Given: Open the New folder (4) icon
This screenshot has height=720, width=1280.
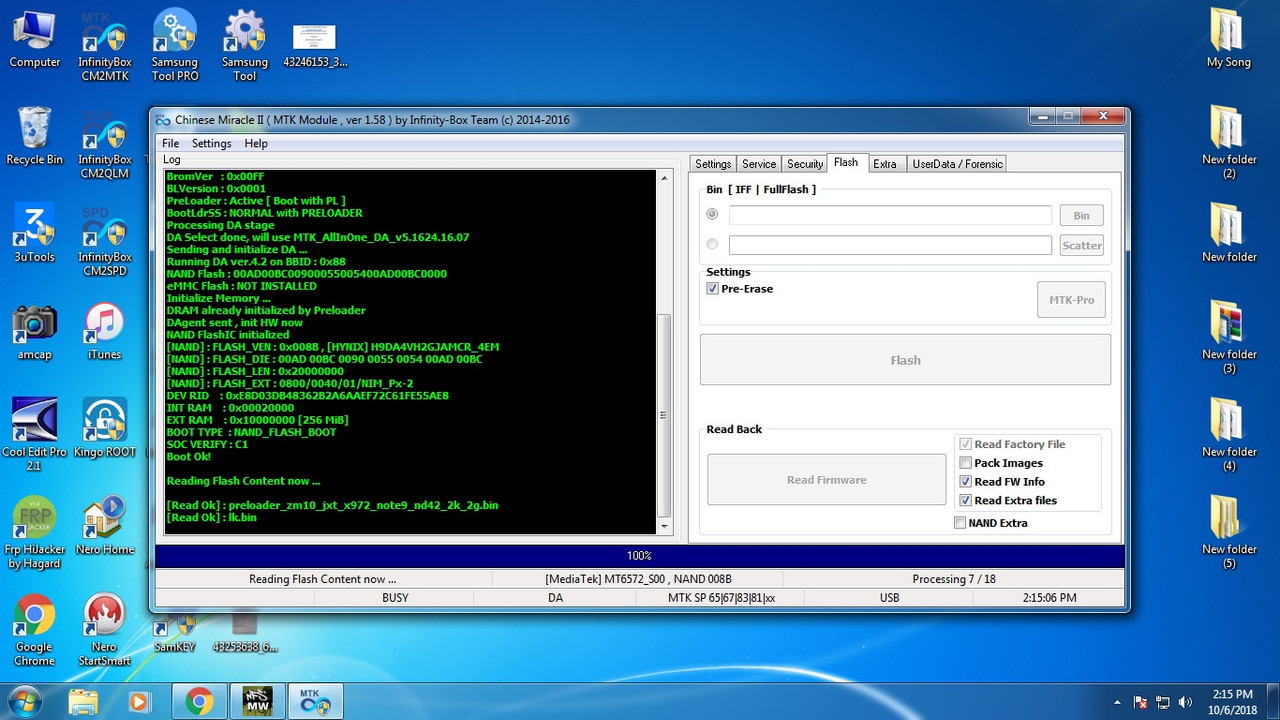Looking at the screenshot, I should tap(1228, 436).
